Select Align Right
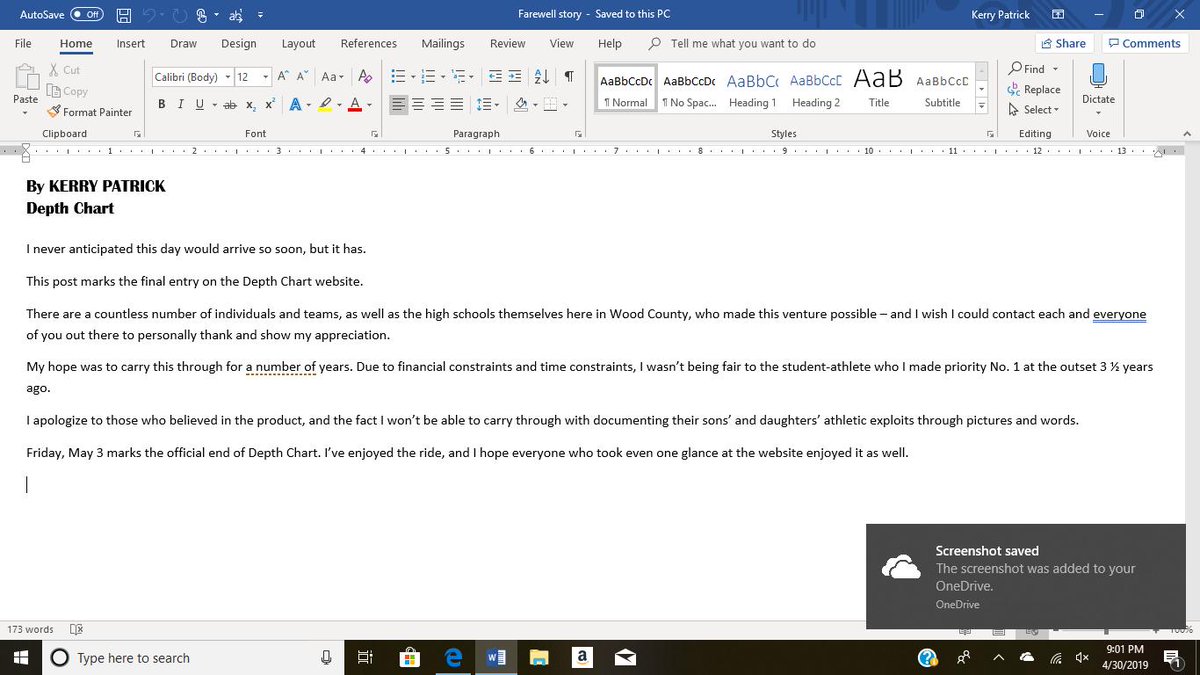 (437, 104)
